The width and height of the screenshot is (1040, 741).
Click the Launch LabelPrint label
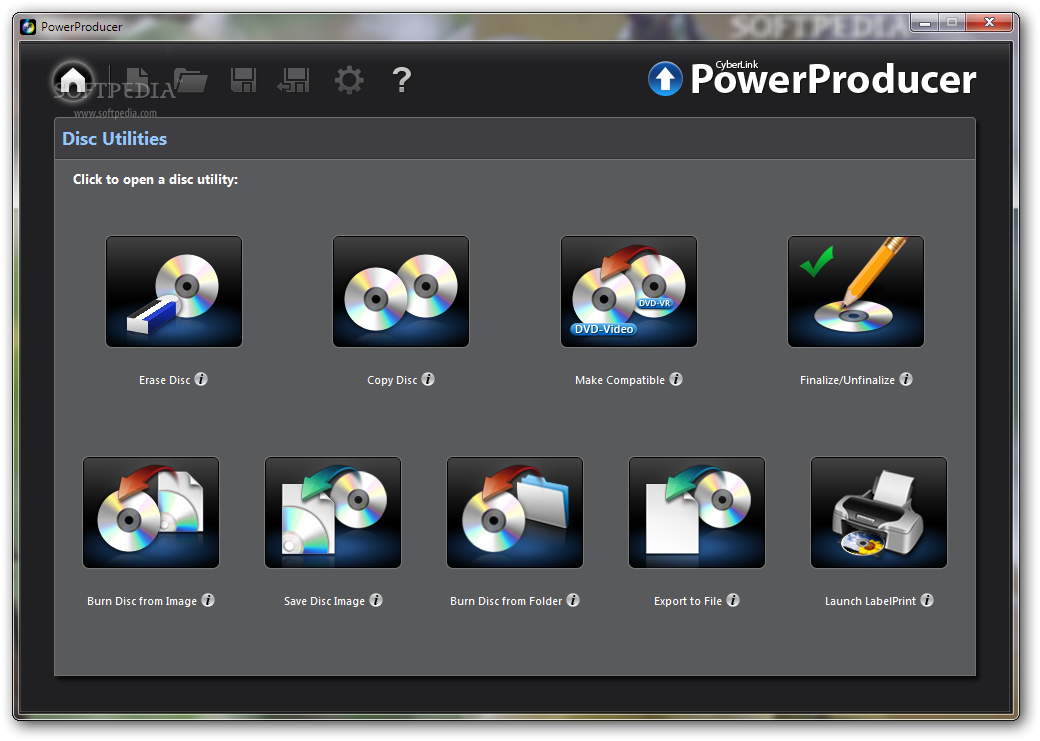(x=870, y=601)
